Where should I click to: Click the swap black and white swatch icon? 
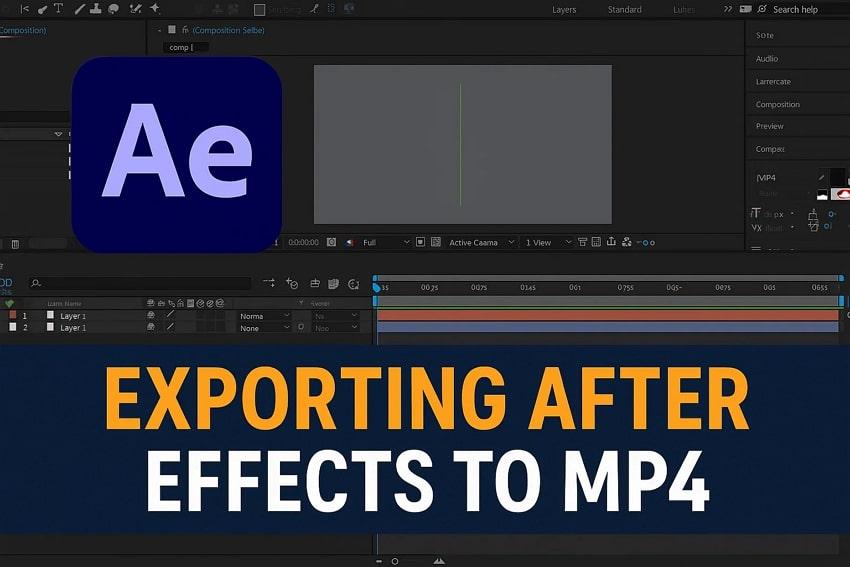click(x=822, y=194)
